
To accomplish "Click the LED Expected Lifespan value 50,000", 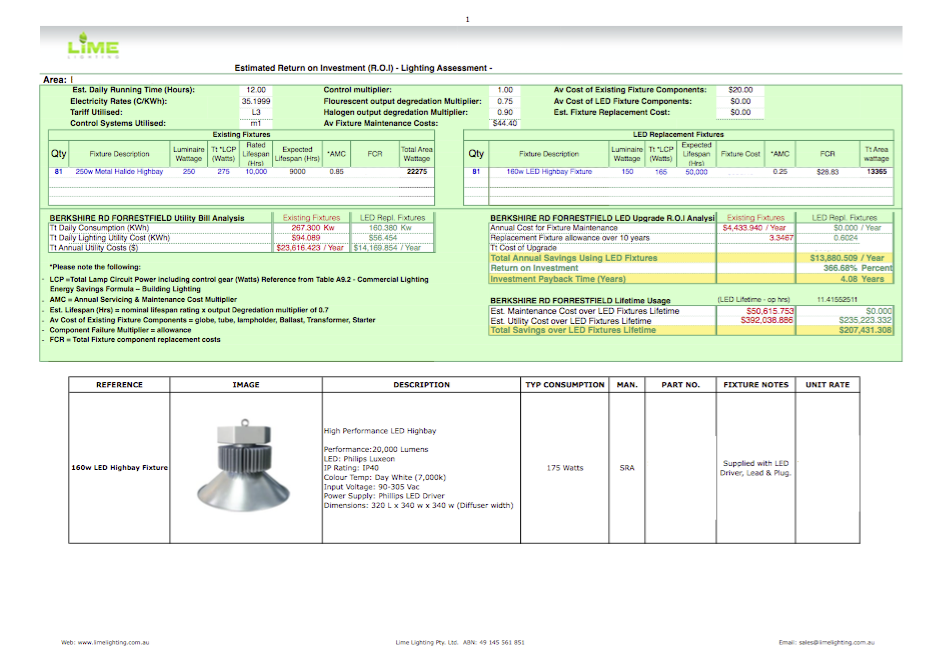I will pyautogui.click(x=696, y=172).
